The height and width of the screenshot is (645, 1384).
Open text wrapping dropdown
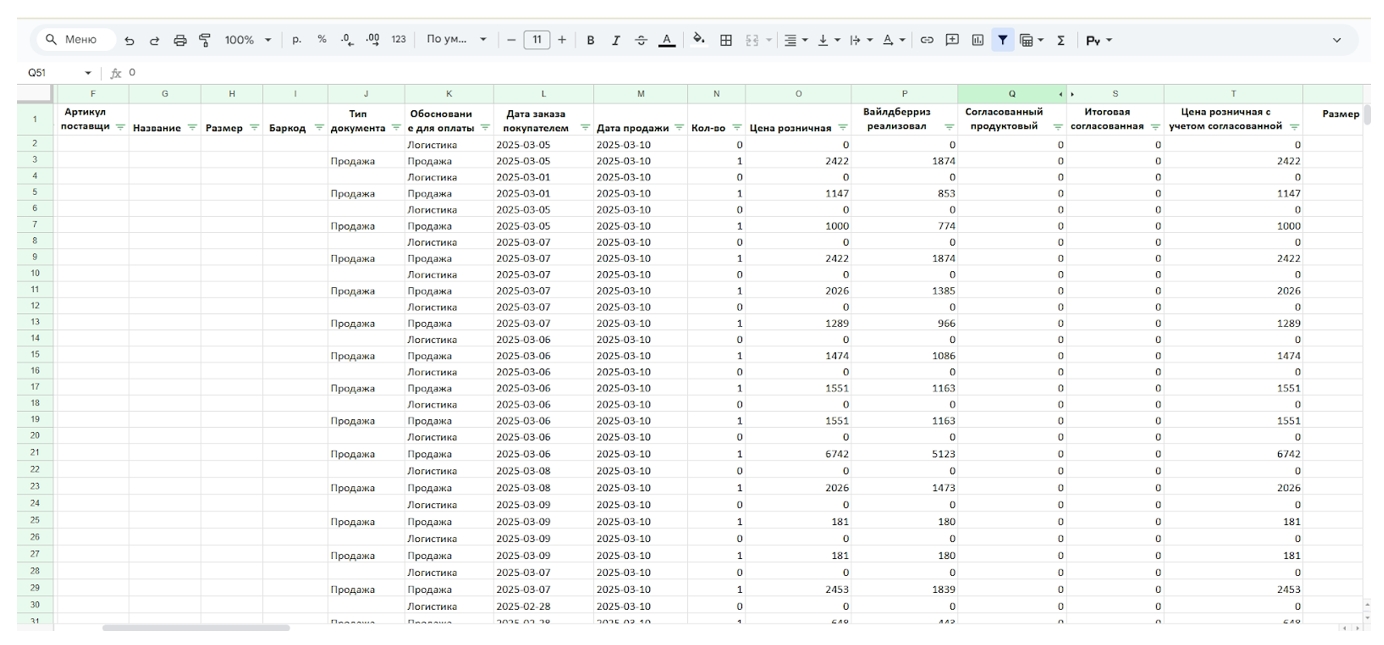pos(862,40)
